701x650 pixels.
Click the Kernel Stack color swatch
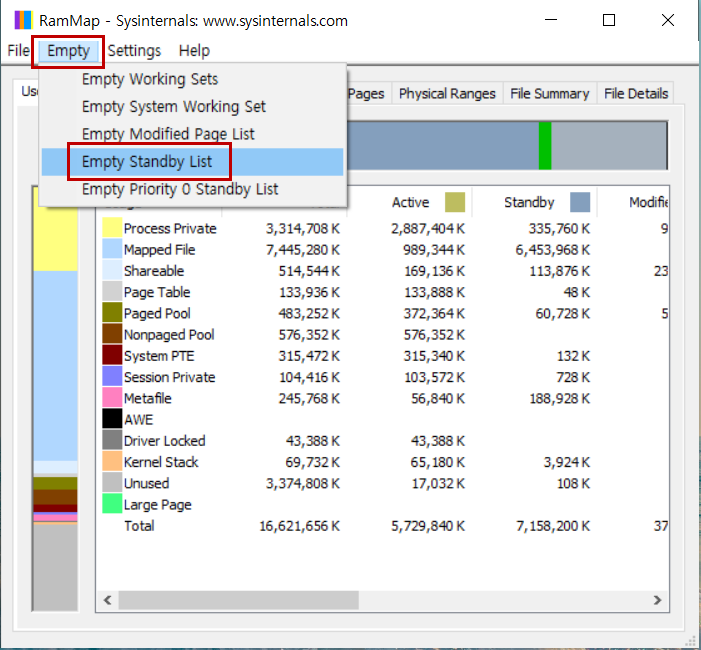(x=112, y=461)
